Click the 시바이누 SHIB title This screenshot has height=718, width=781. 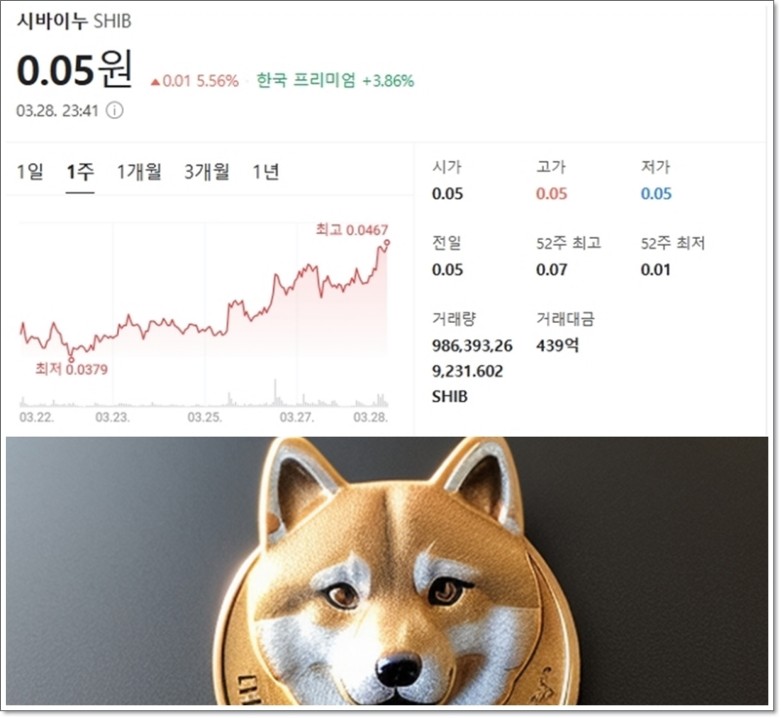[74, 21]
